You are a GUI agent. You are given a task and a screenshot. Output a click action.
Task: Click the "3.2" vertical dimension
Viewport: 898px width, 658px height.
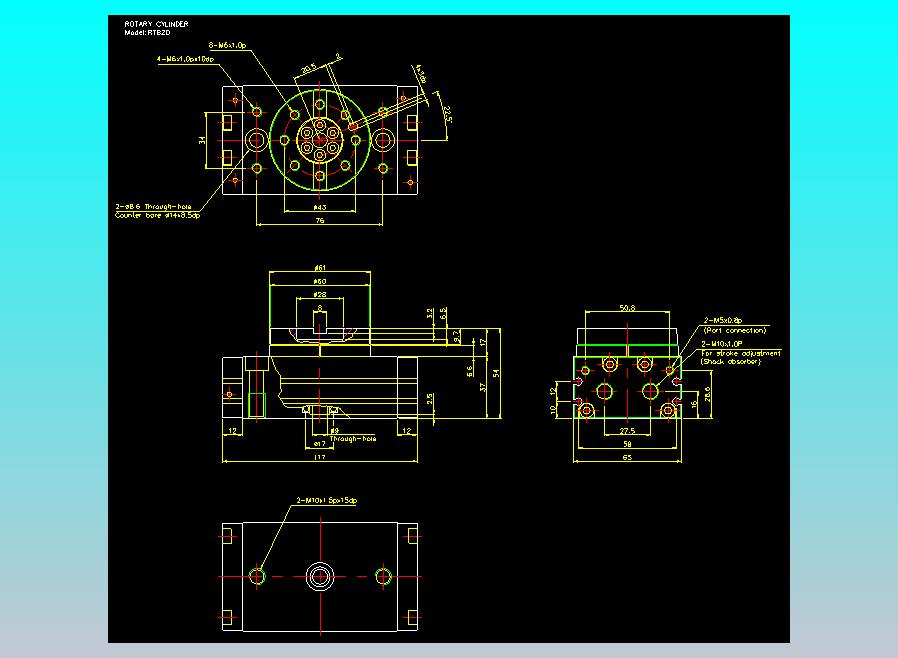click(430, 314)
